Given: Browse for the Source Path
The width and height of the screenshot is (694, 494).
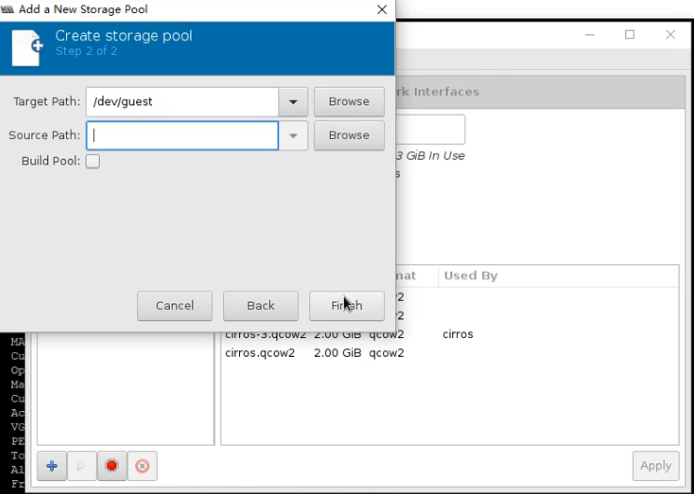Looking at the screenshot, I should tap(349, 136).
